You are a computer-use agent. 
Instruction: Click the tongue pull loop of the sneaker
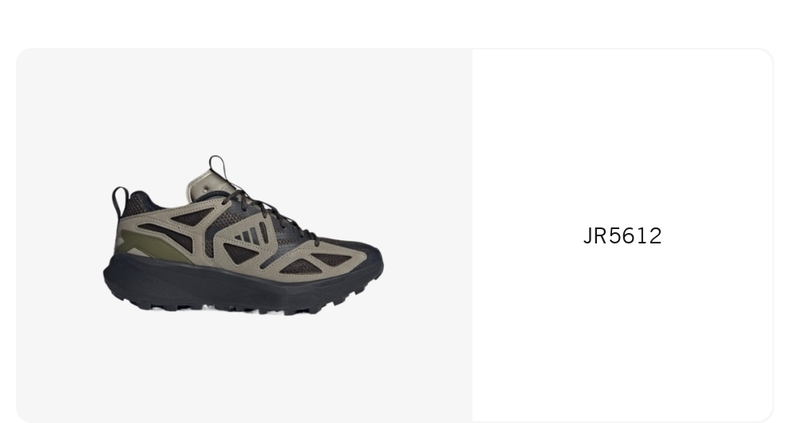pos(217,167)
